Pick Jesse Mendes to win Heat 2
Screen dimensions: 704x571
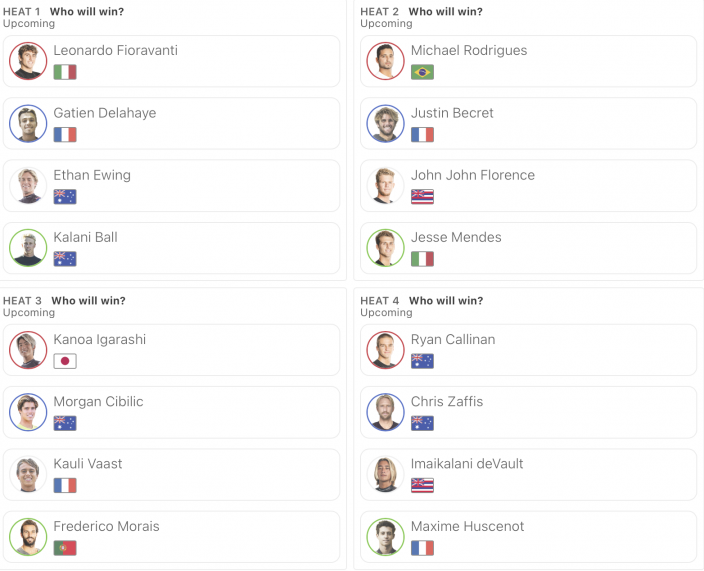point(528,248)
